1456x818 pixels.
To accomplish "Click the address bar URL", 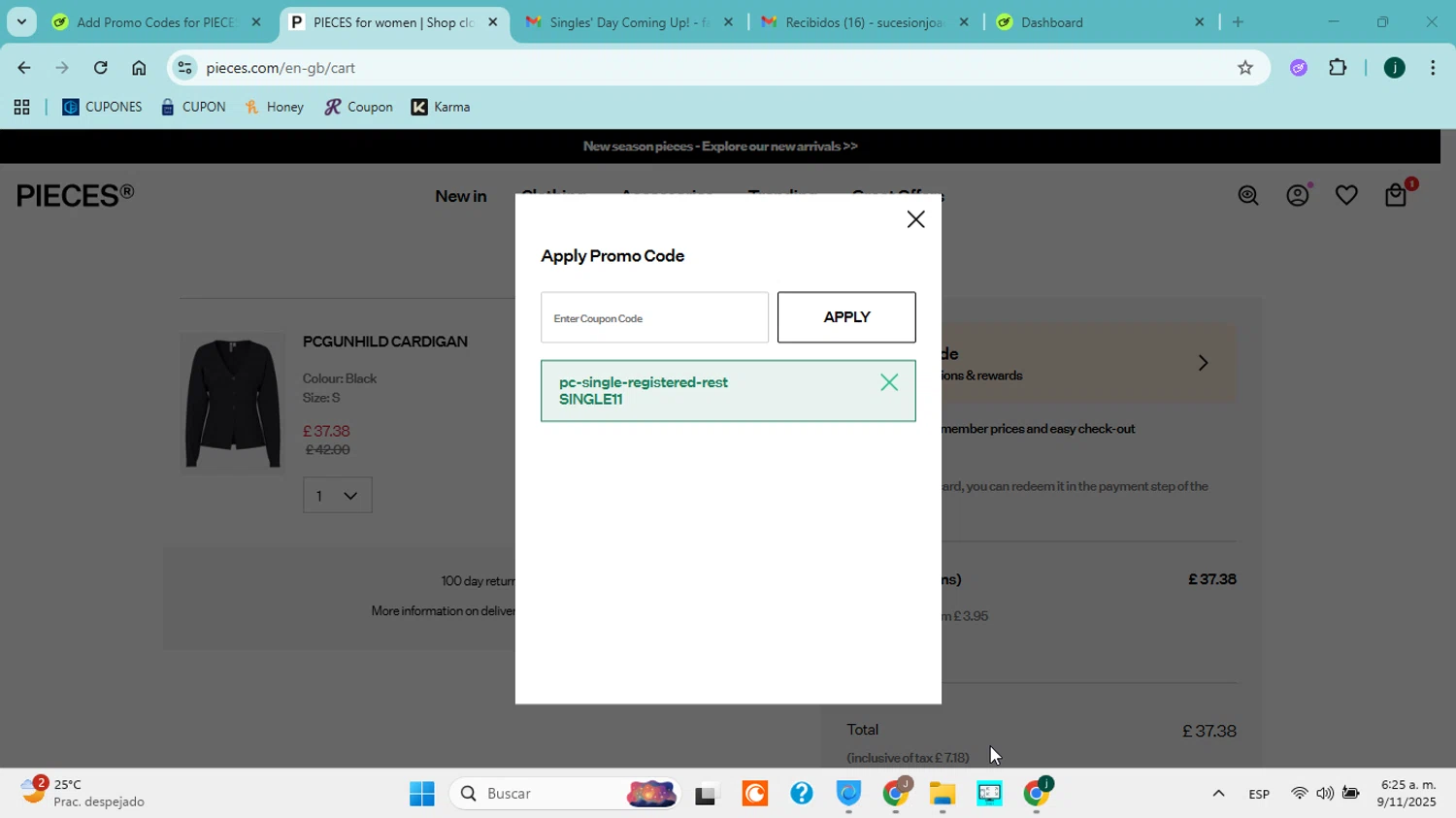I will [281, 68].
